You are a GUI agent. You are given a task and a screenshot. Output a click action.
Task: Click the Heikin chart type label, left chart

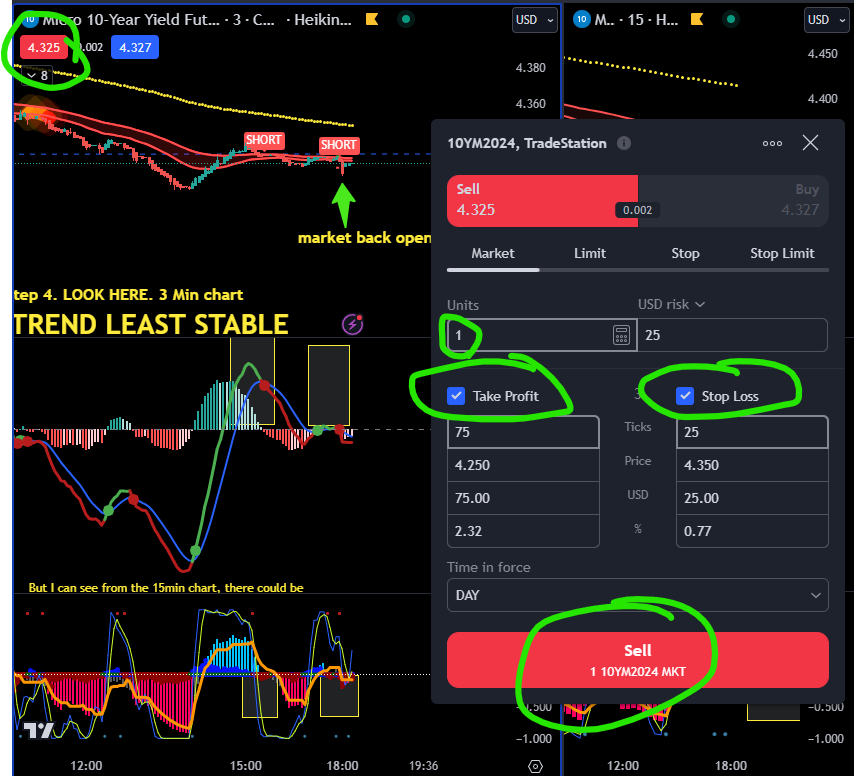[323, 20]
